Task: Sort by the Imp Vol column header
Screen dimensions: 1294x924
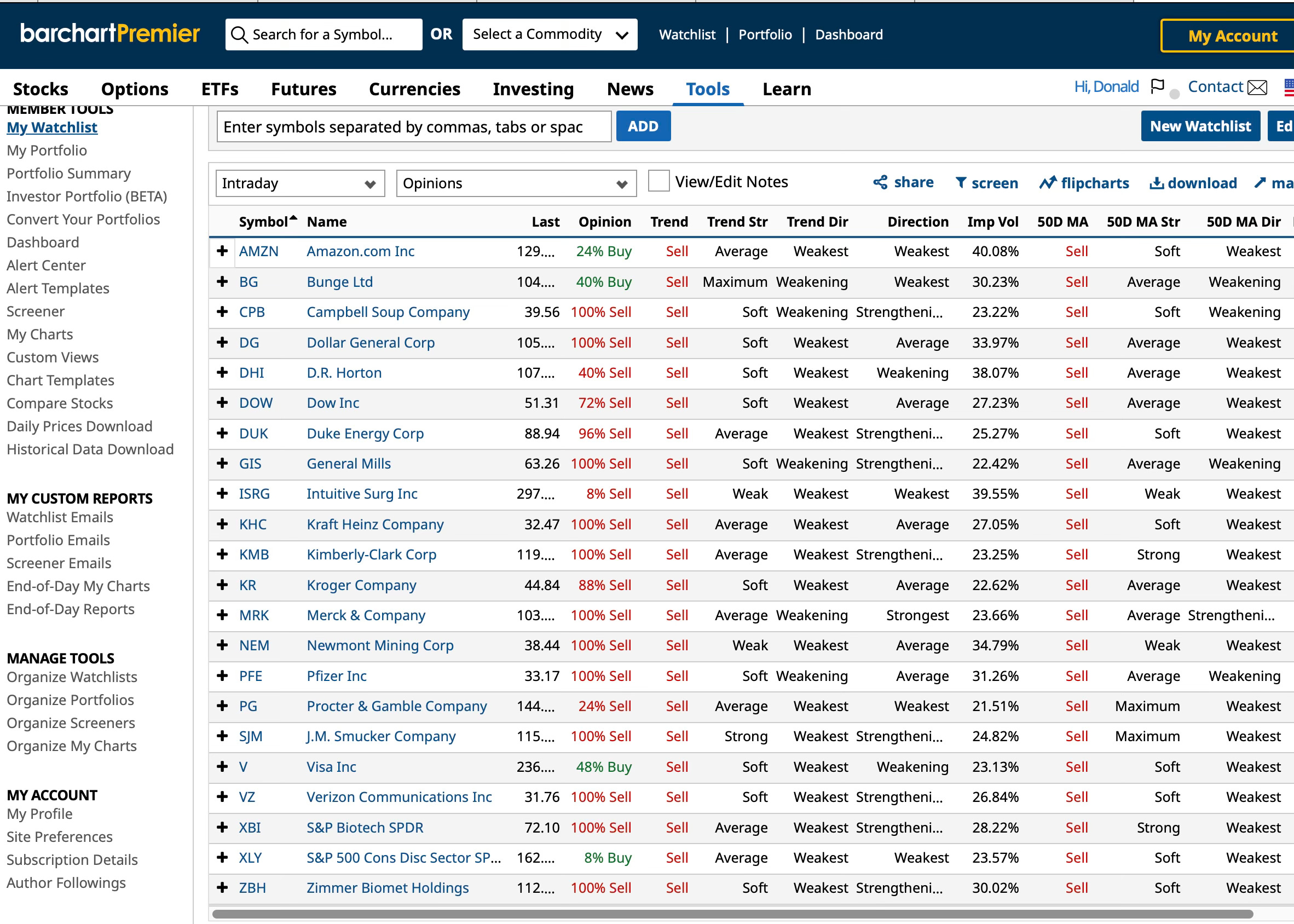Action: click(x=992, y=222)
